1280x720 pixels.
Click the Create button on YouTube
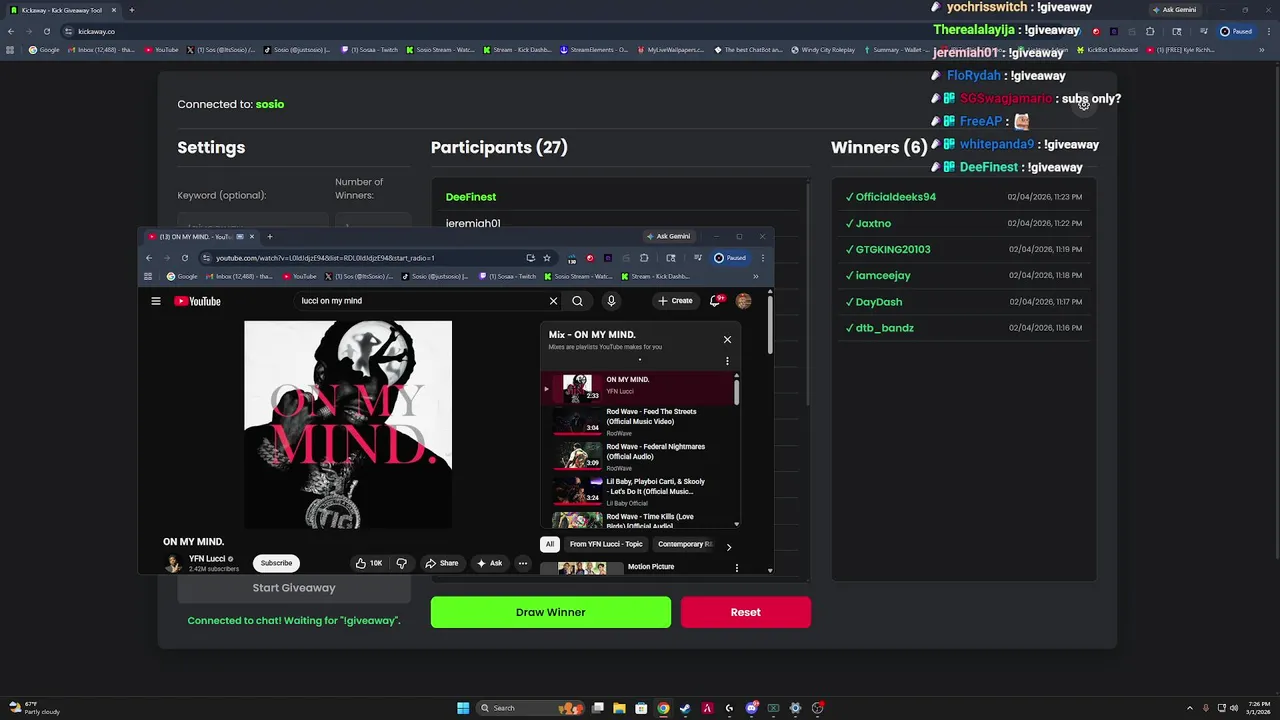pos(675,300)
